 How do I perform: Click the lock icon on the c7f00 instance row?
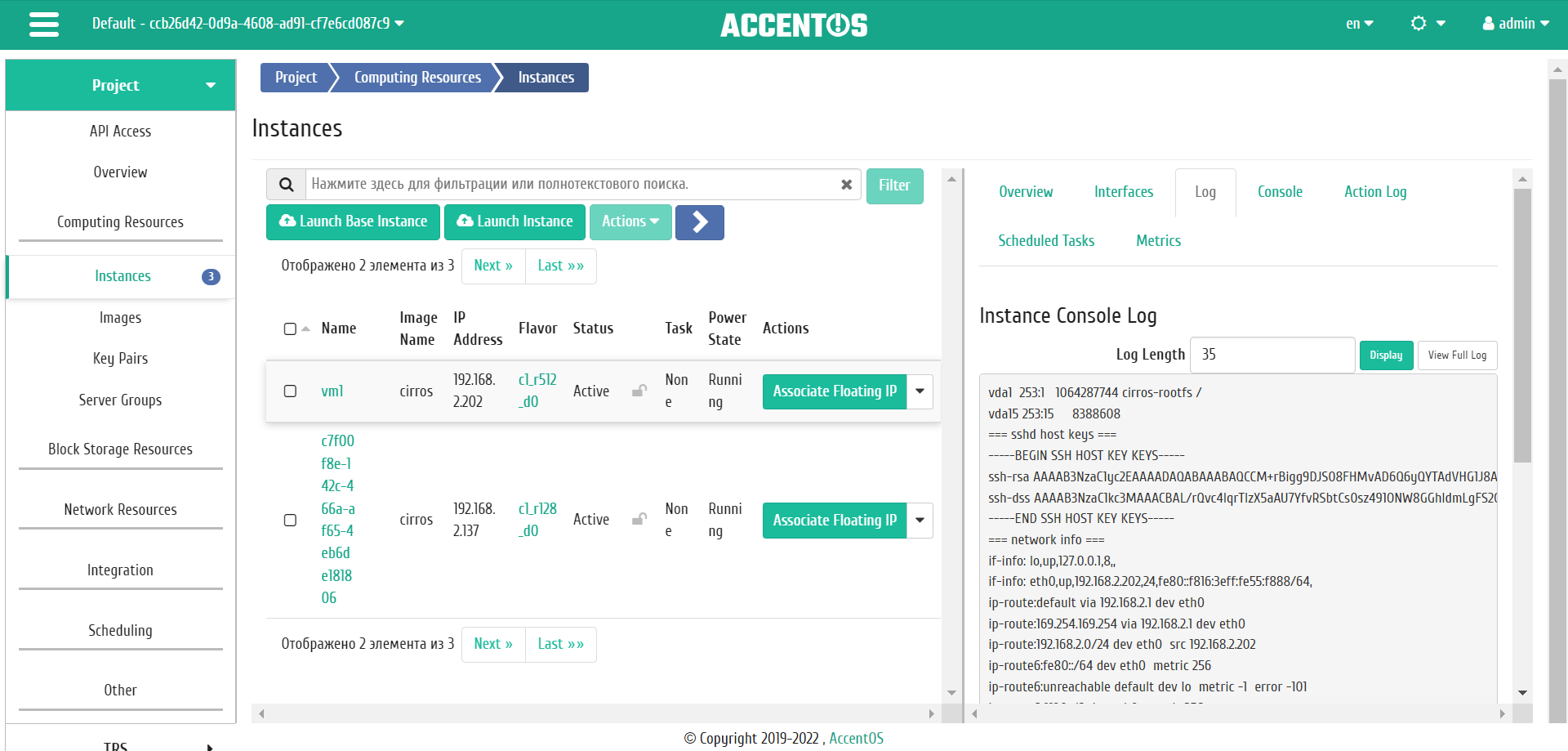pos(639,520)
